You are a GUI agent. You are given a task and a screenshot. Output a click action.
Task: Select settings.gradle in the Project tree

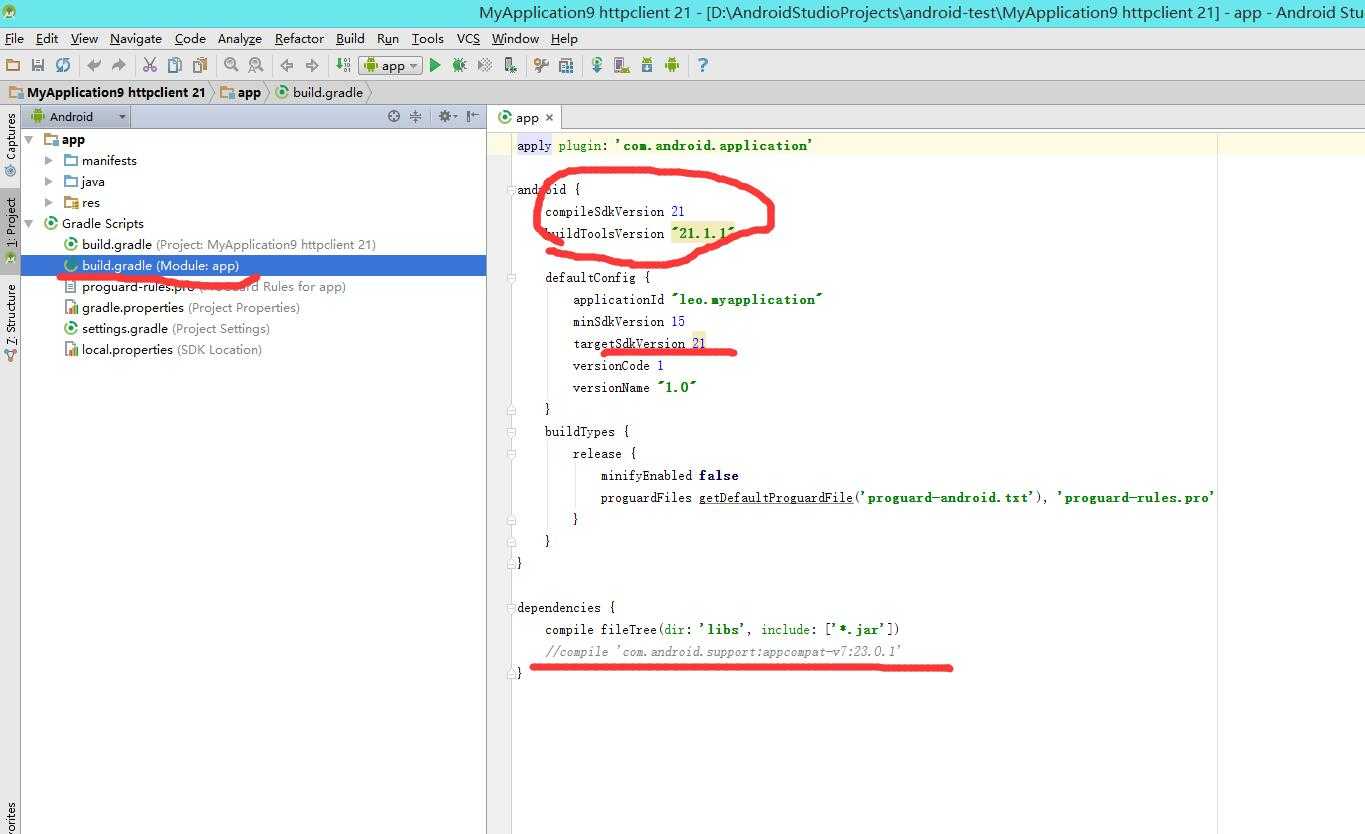click(x=166, y=328)
